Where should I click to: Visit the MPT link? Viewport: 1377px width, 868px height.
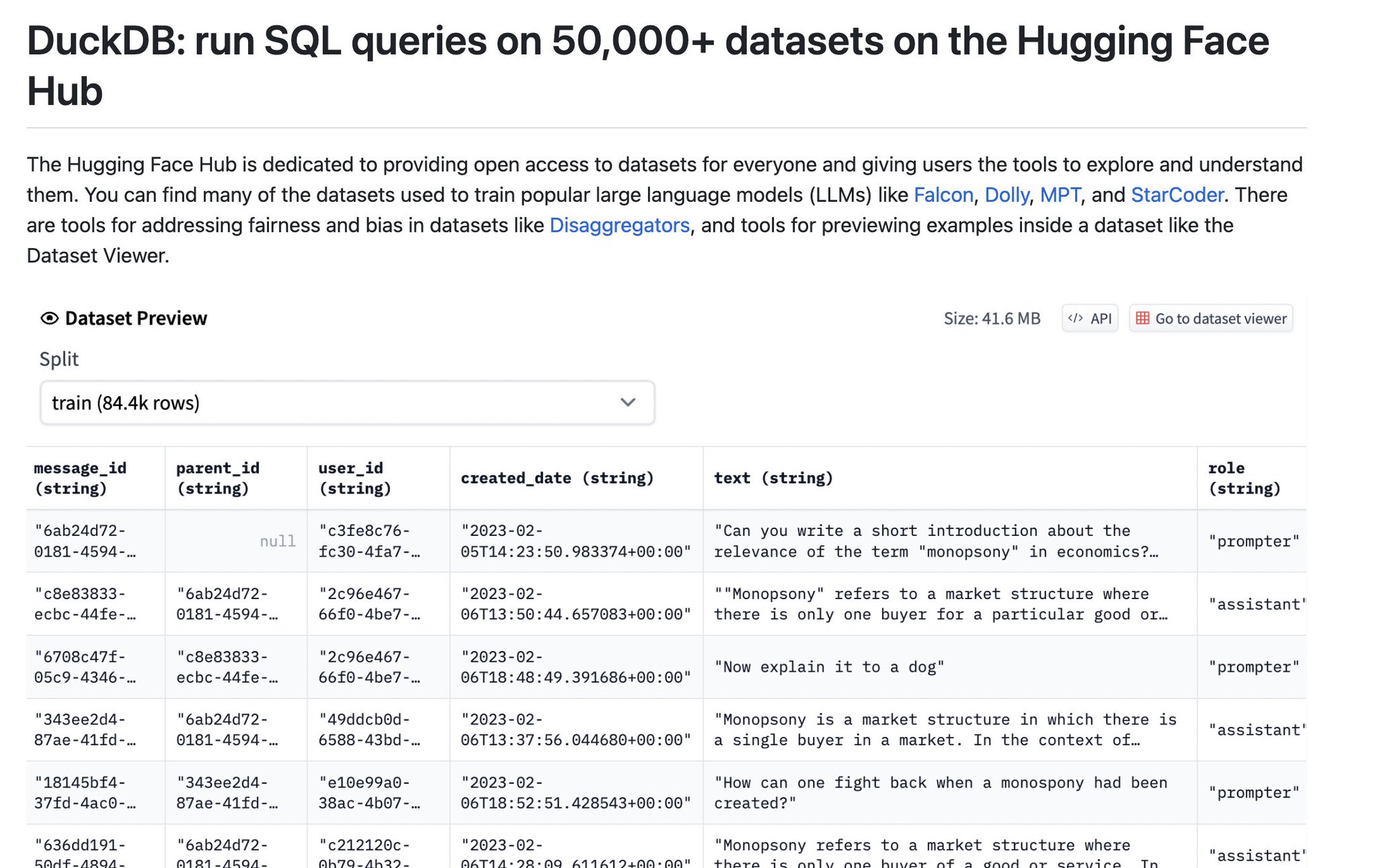1061,195
